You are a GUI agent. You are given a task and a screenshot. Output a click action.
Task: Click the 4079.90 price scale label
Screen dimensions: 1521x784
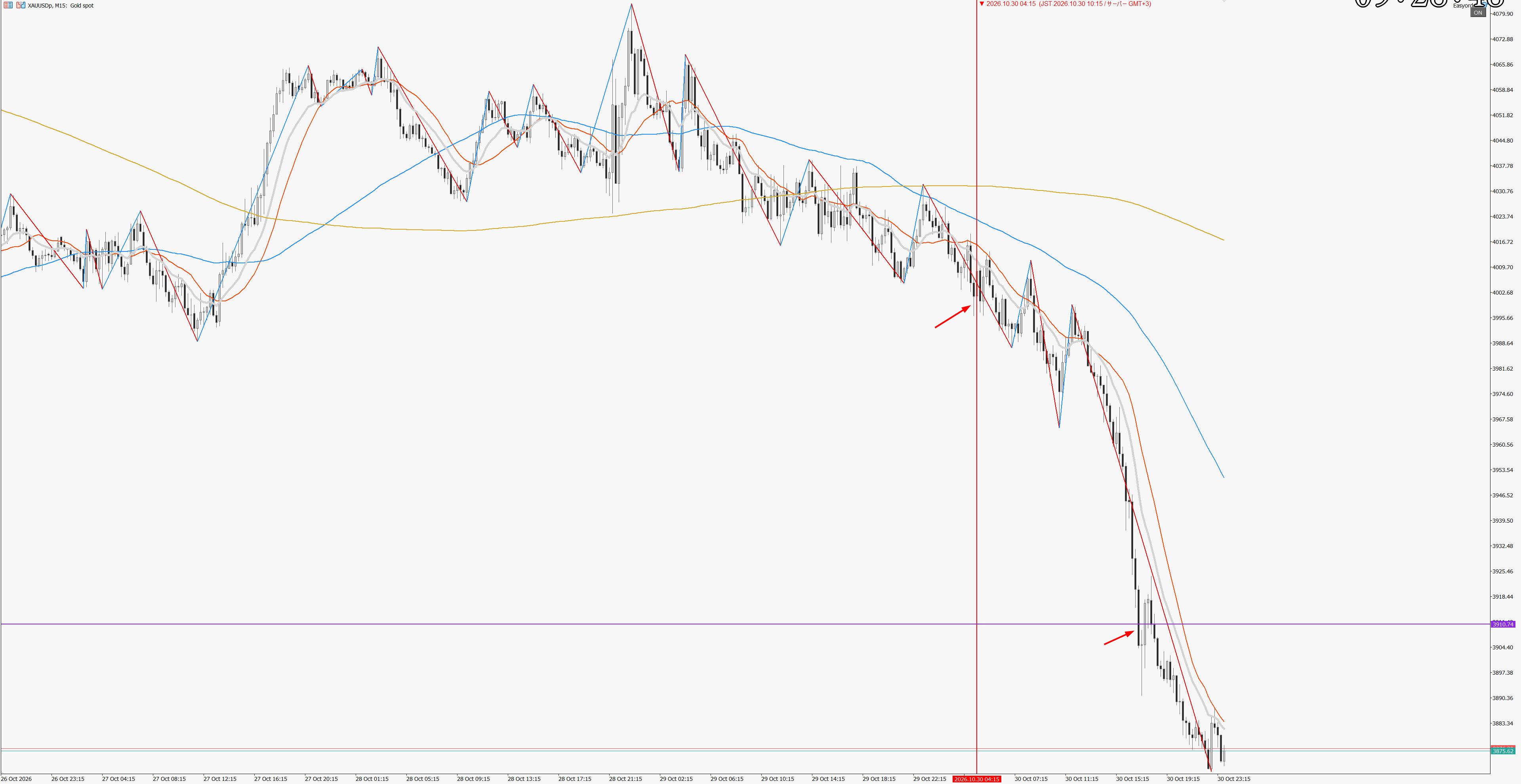coord(1503,13)
